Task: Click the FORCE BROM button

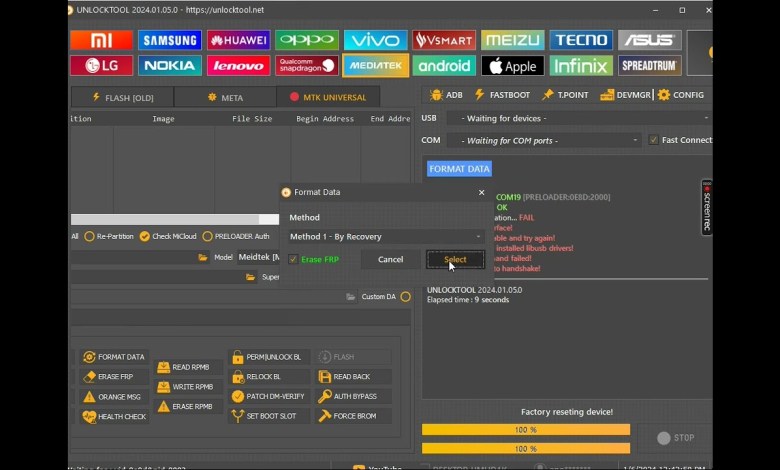Action: tap(353, 416)
